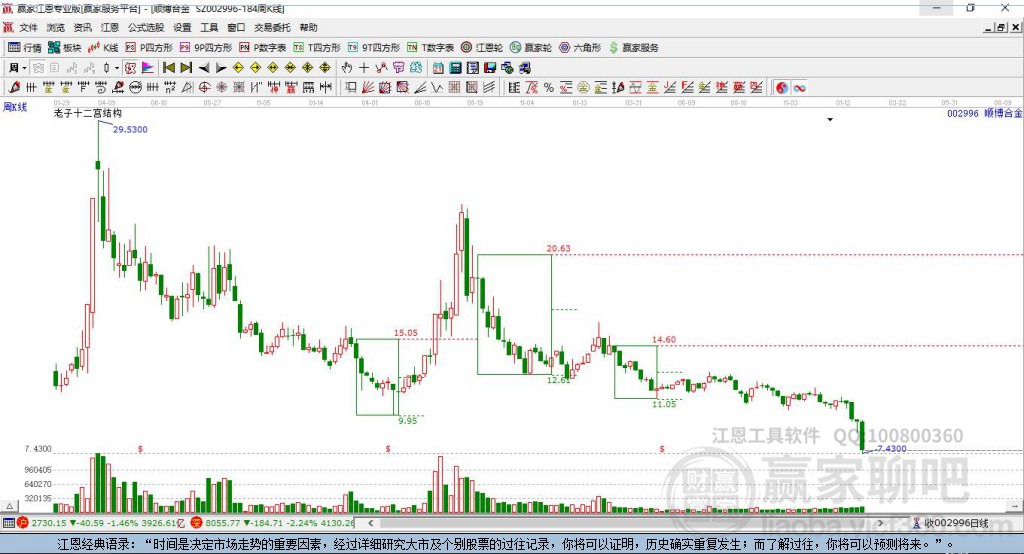Click the pink-blue histogram indicator icon
The width and height of the screenshot is (1024, 554).
[x=148, y=68]
